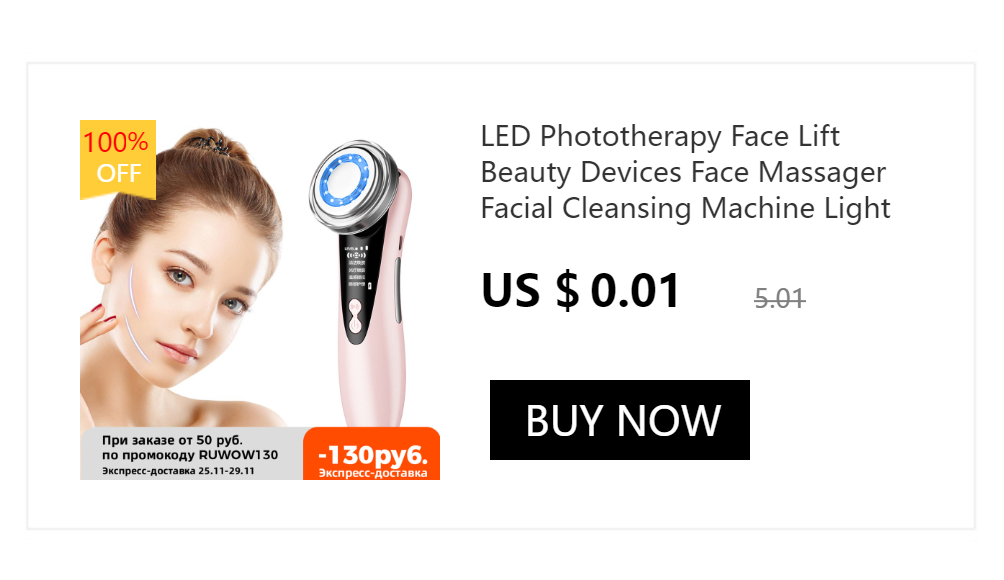Viewport: 1004px width, 580px height.
Task: Click the orange -130руб discount badge
Action: tap(371, 453)
